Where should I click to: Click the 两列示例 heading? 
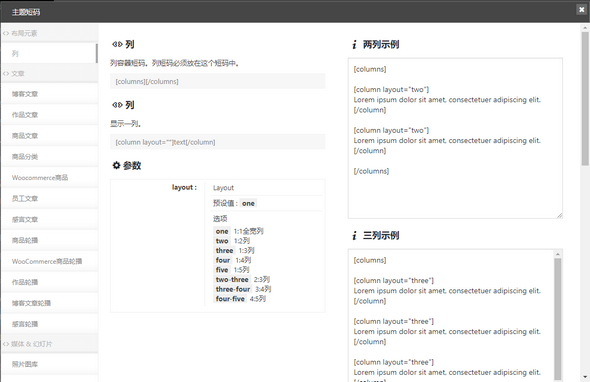point(381,44)
